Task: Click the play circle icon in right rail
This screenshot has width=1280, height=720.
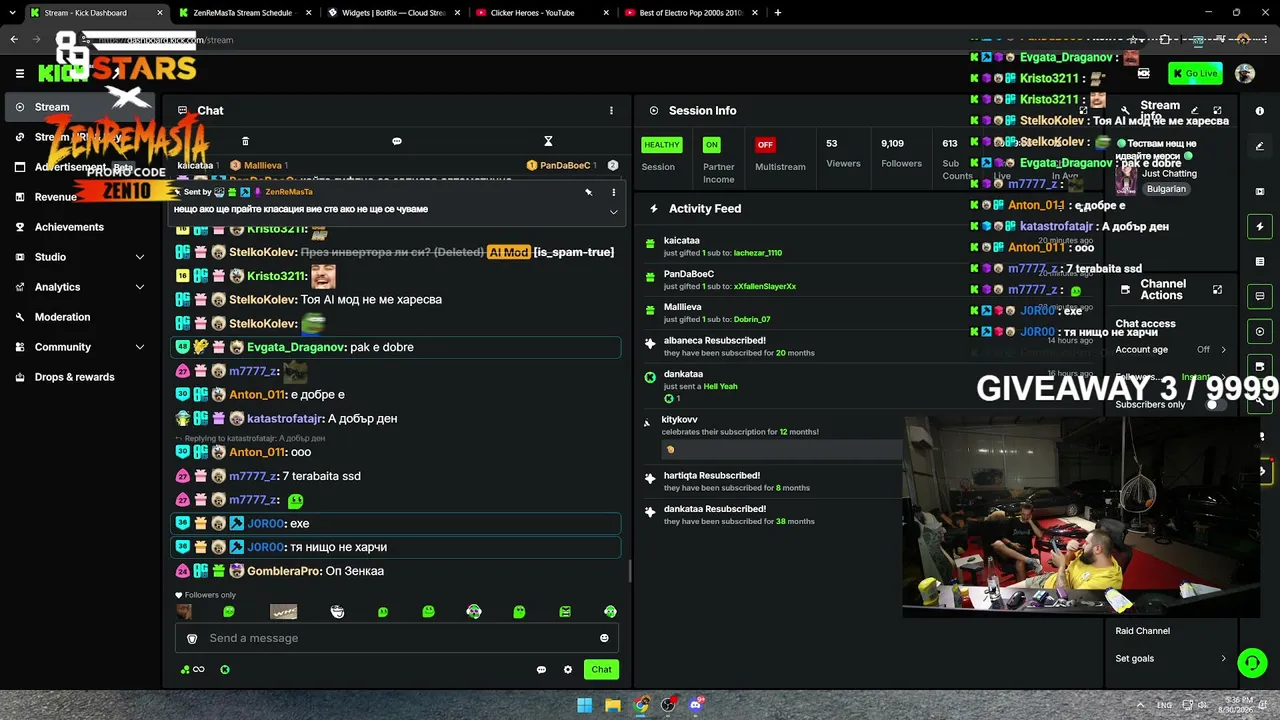Action: 1260,331
